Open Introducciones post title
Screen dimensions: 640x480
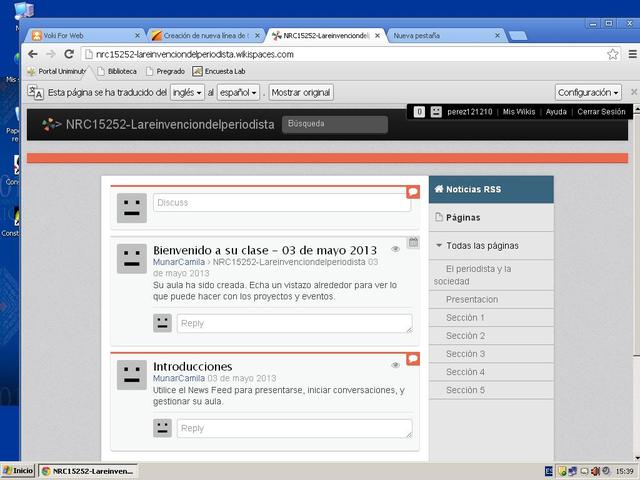pos(193,367)
